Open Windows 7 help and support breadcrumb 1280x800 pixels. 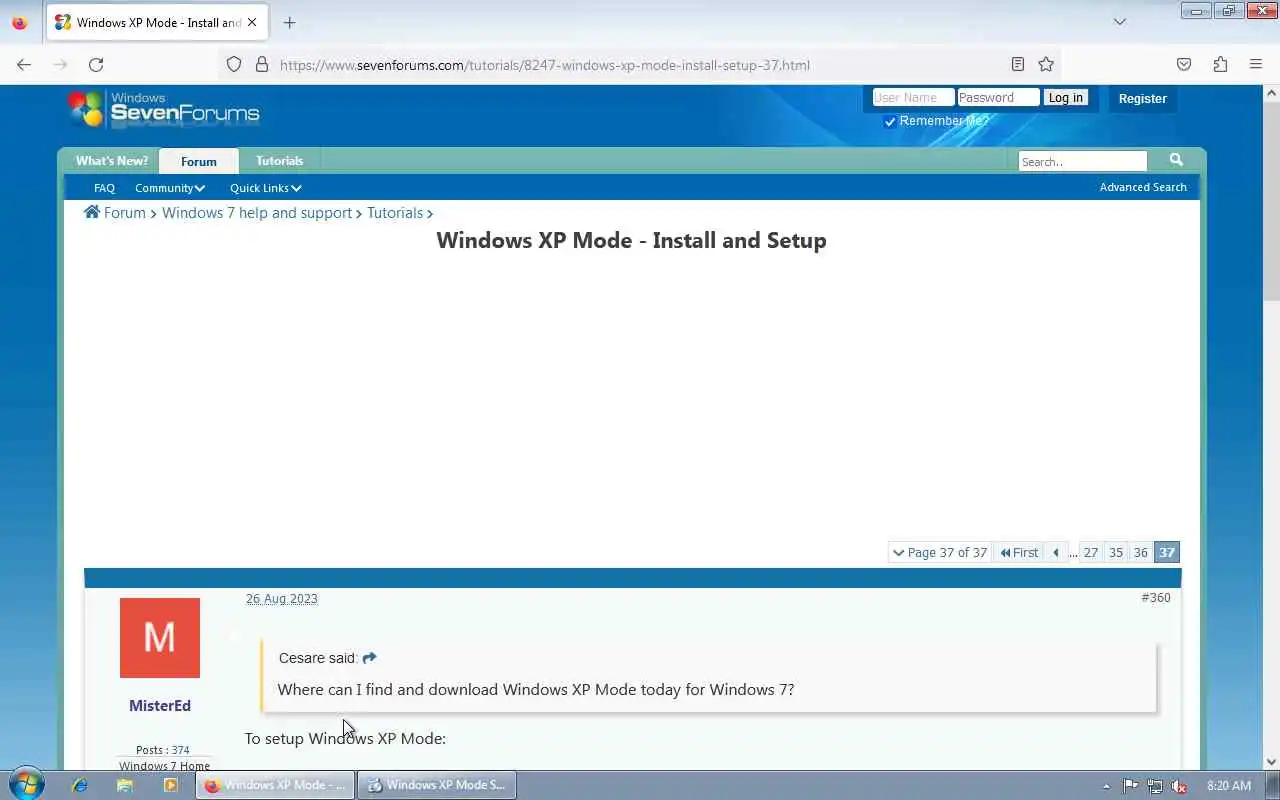(x=257, y=212)
